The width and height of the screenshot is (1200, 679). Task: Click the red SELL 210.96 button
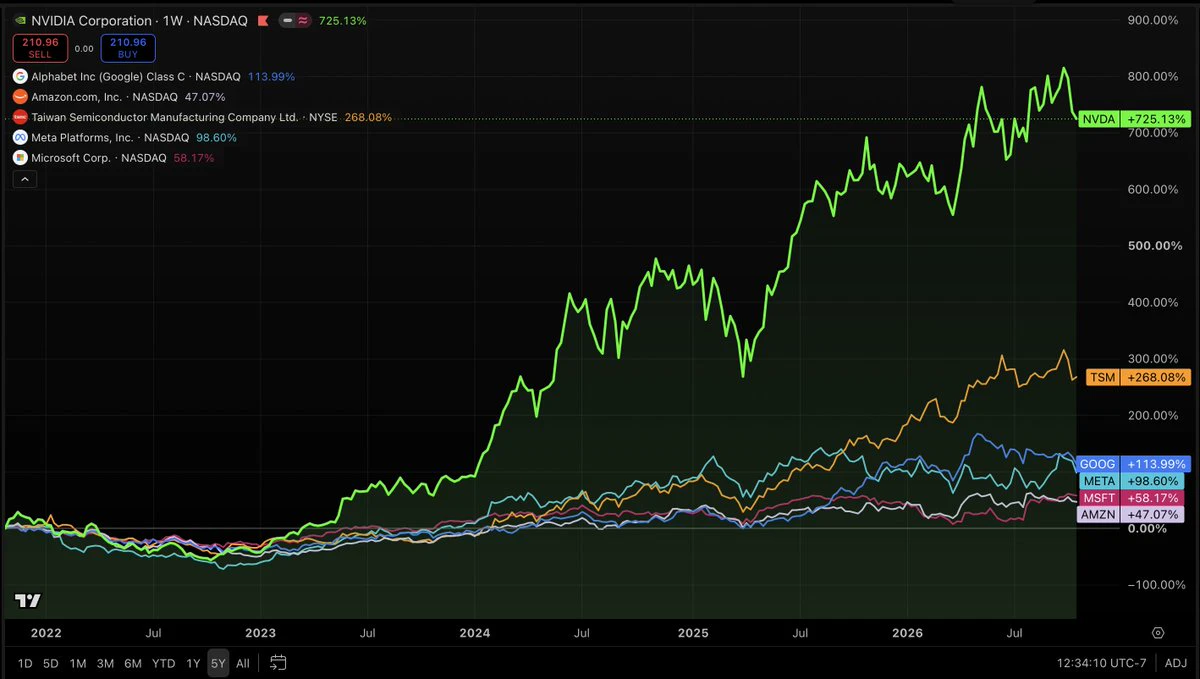pos(40,48)
